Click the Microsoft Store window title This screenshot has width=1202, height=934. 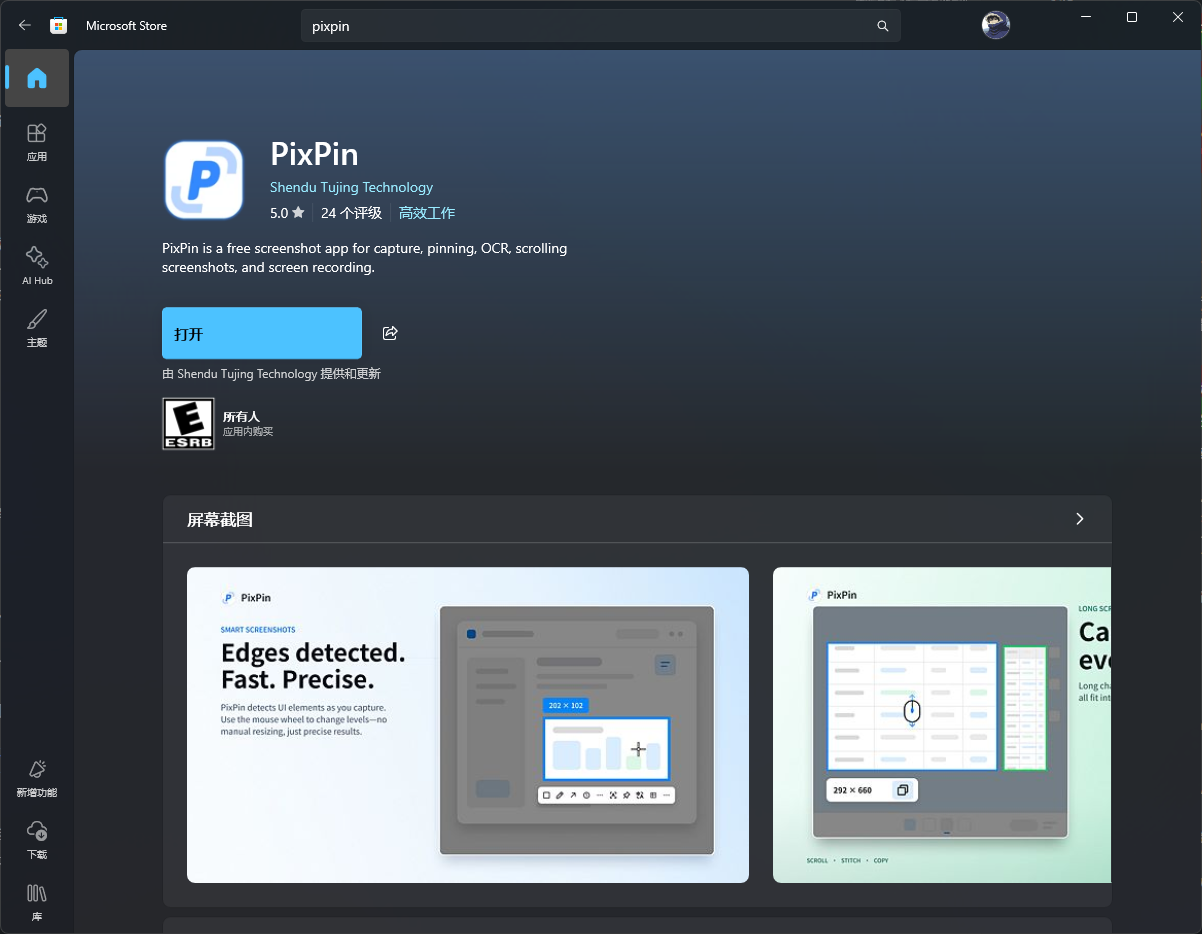(126, 26)
